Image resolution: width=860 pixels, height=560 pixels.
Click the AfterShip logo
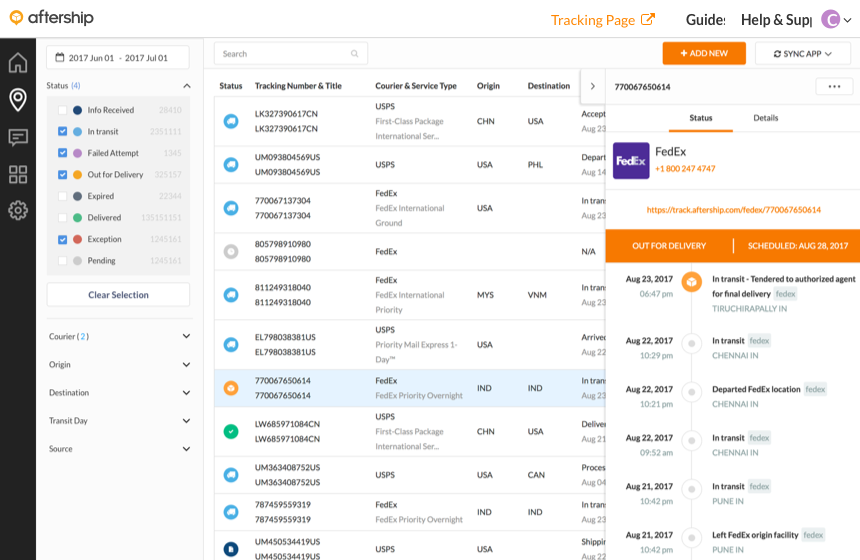coord(52,18)
